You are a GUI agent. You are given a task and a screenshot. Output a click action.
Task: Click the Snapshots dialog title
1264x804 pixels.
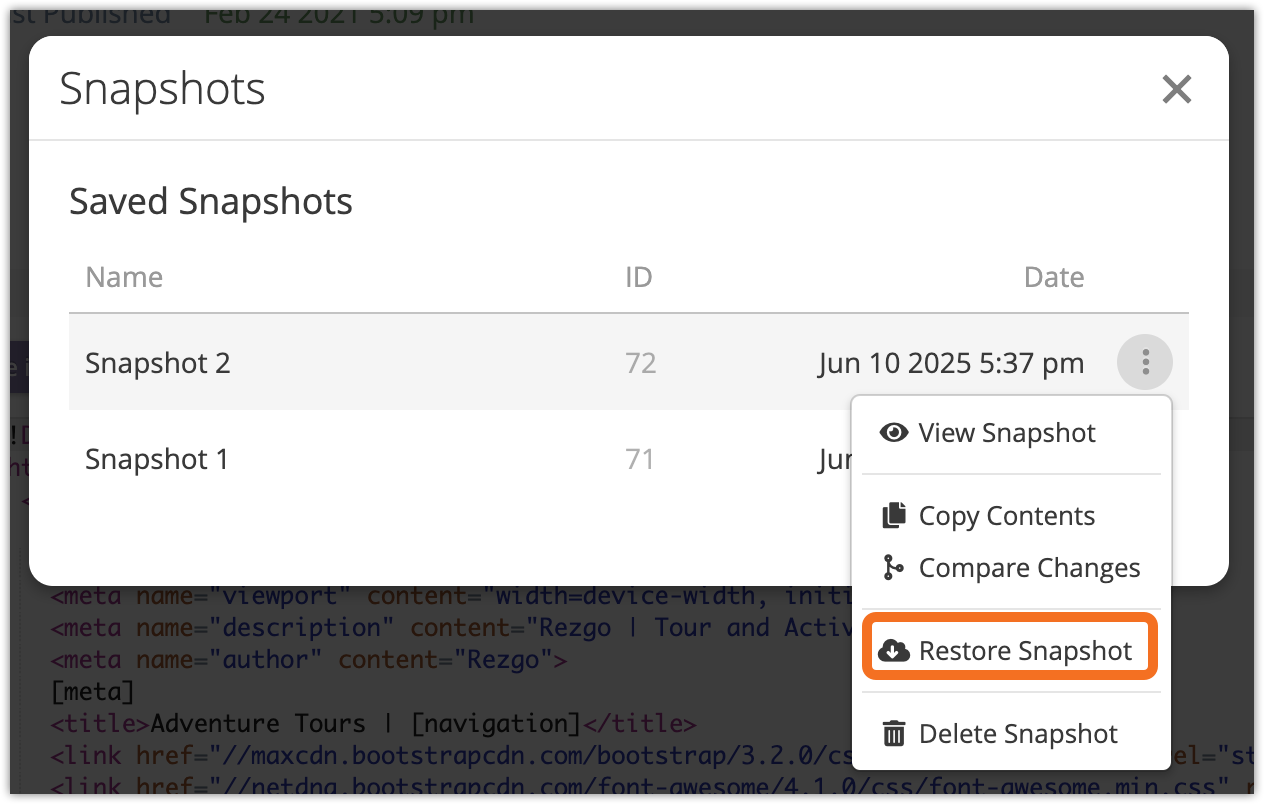(162, 89)
